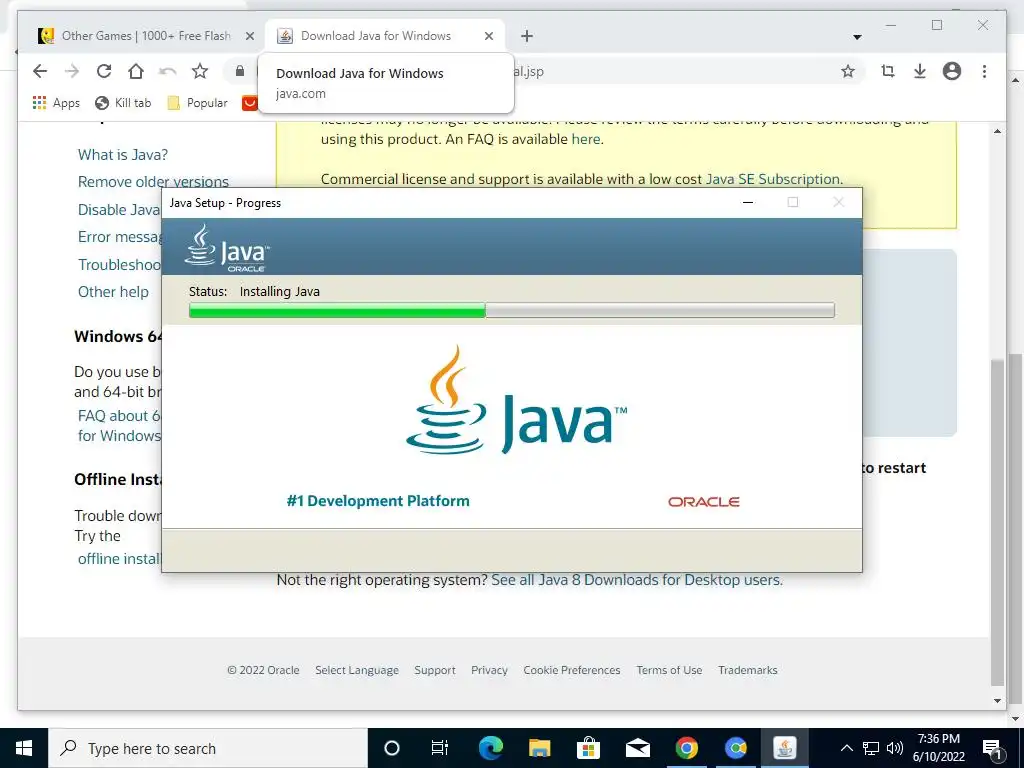Viewport: 1024px width, 768px height.
Task: Click the browser forward arrow
Action: pos(72,71)
